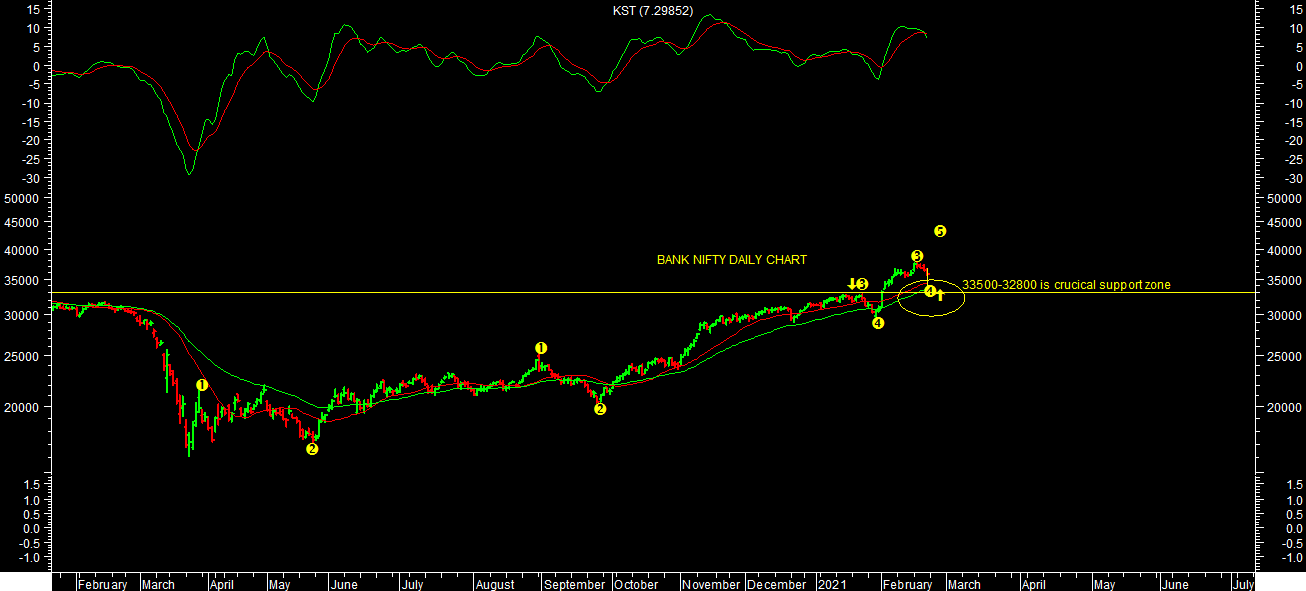Select wave 1 marker near the April bounce
Viewport: 1306px width, 591px height.
click(x=202, y=385)
